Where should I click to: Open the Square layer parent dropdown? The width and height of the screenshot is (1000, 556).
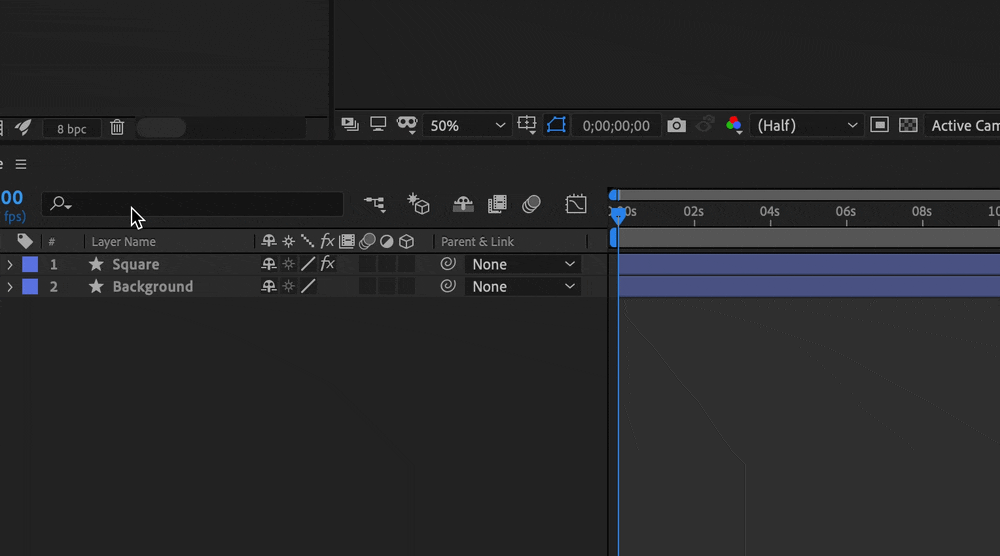(x=523, y=264)
